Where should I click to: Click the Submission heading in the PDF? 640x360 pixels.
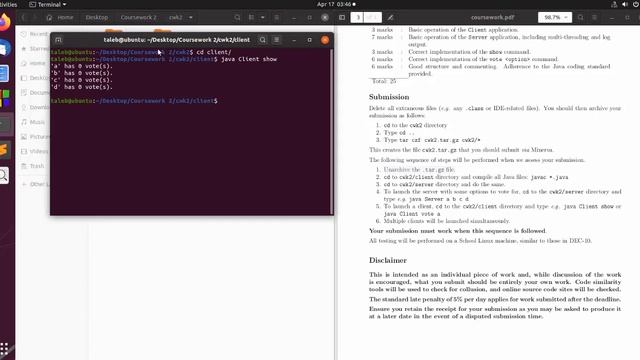[389, 97]
